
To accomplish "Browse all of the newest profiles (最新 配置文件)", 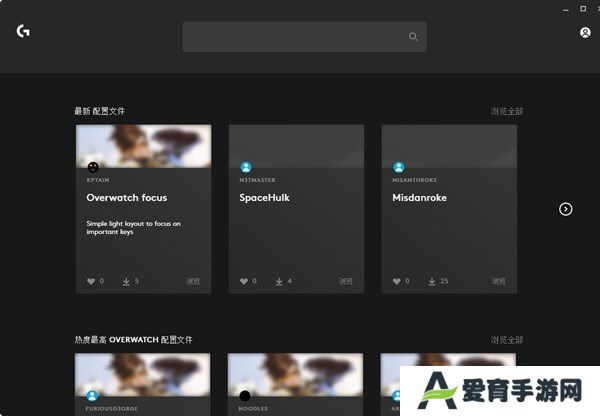I will pyautogui.click(x=507, y=111).
